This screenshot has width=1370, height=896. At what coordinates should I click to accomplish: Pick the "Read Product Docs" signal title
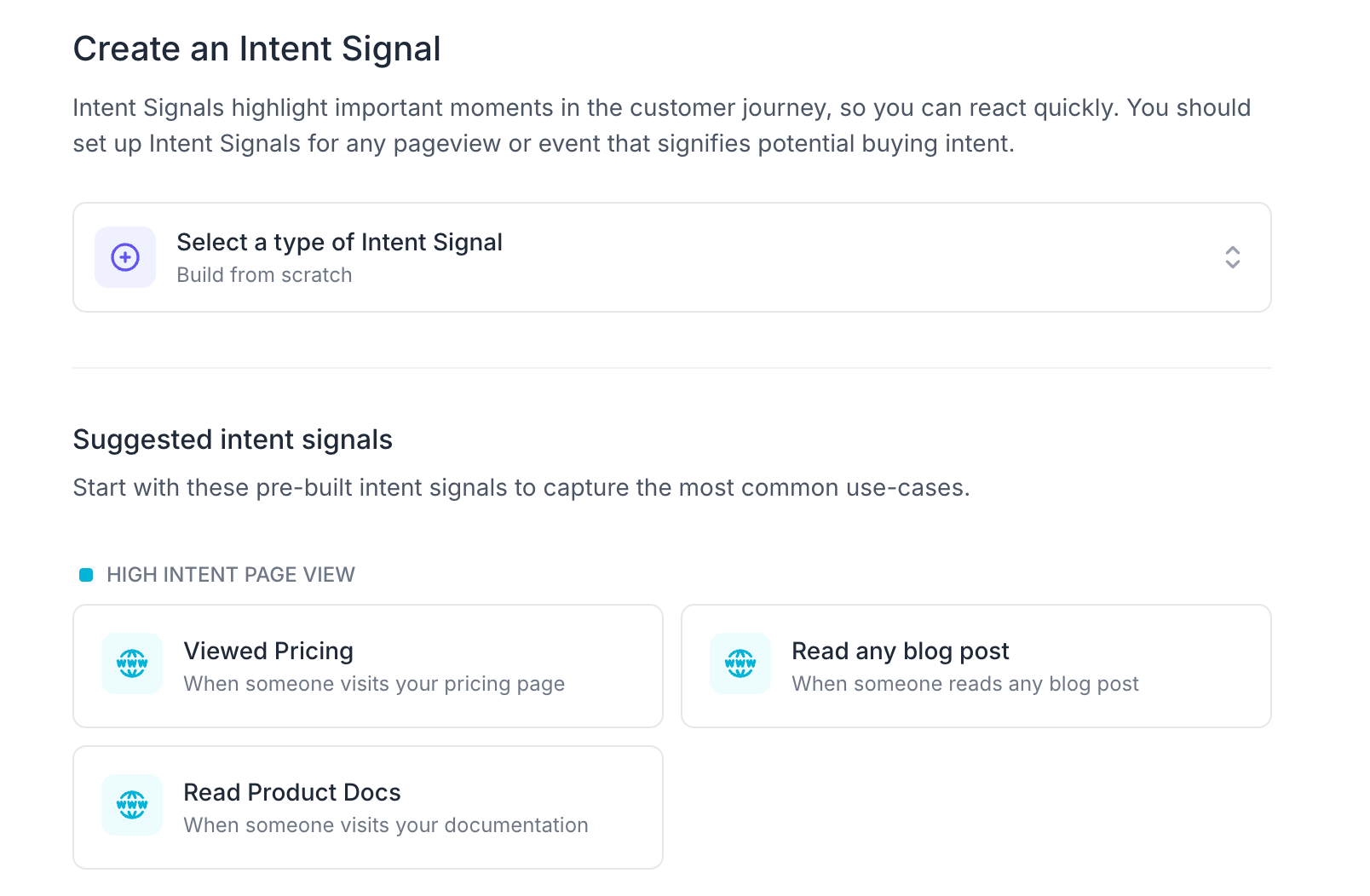(292, 793)
